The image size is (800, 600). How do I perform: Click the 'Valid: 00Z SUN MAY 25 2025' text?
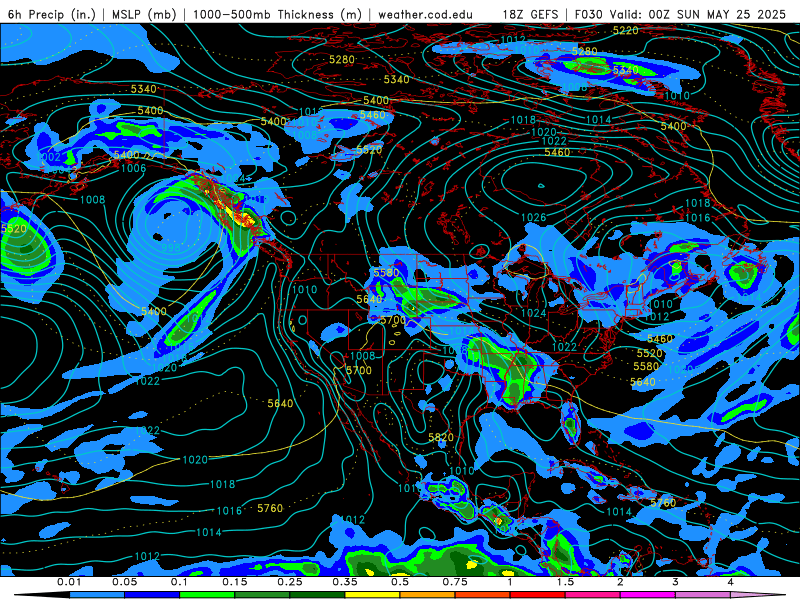(x=697, y=14)
